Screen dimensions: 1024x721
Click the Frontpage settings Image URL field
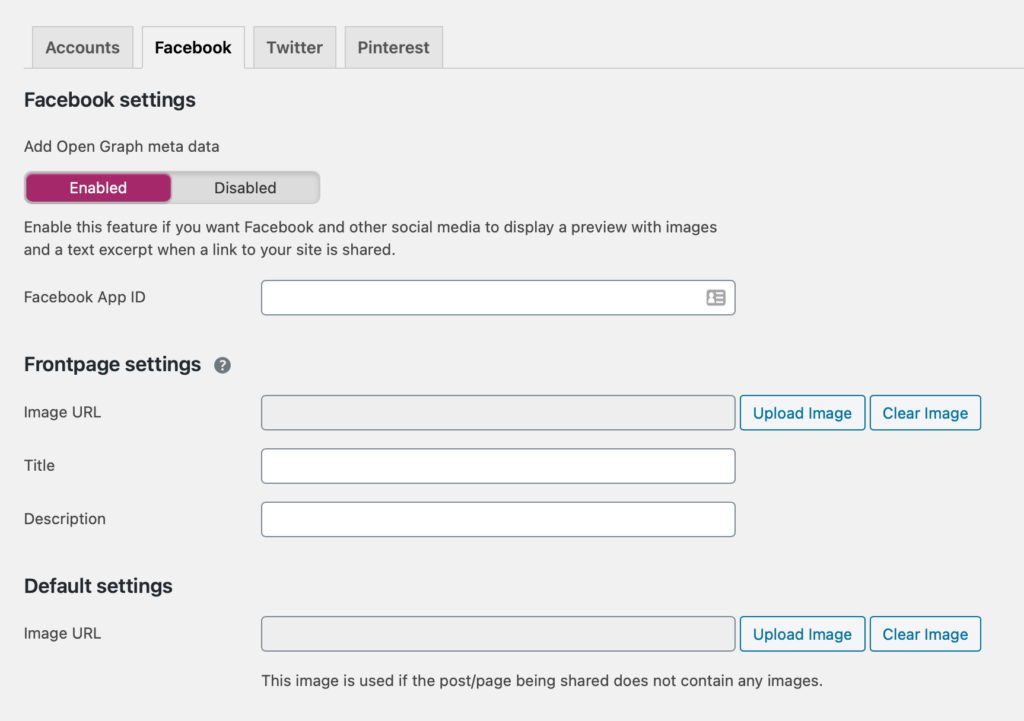(498, 413)
